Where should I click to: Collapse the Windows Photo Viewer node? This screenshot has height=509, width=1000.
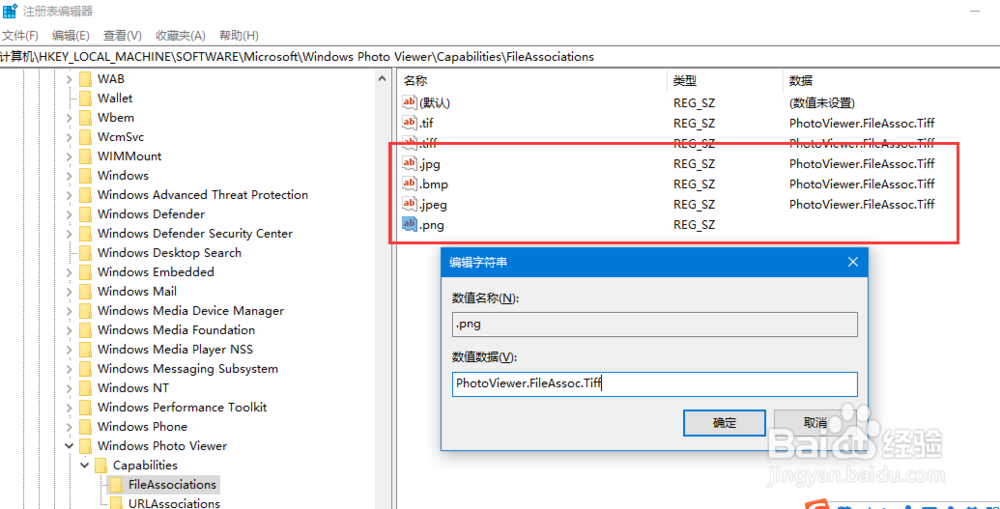69,446
